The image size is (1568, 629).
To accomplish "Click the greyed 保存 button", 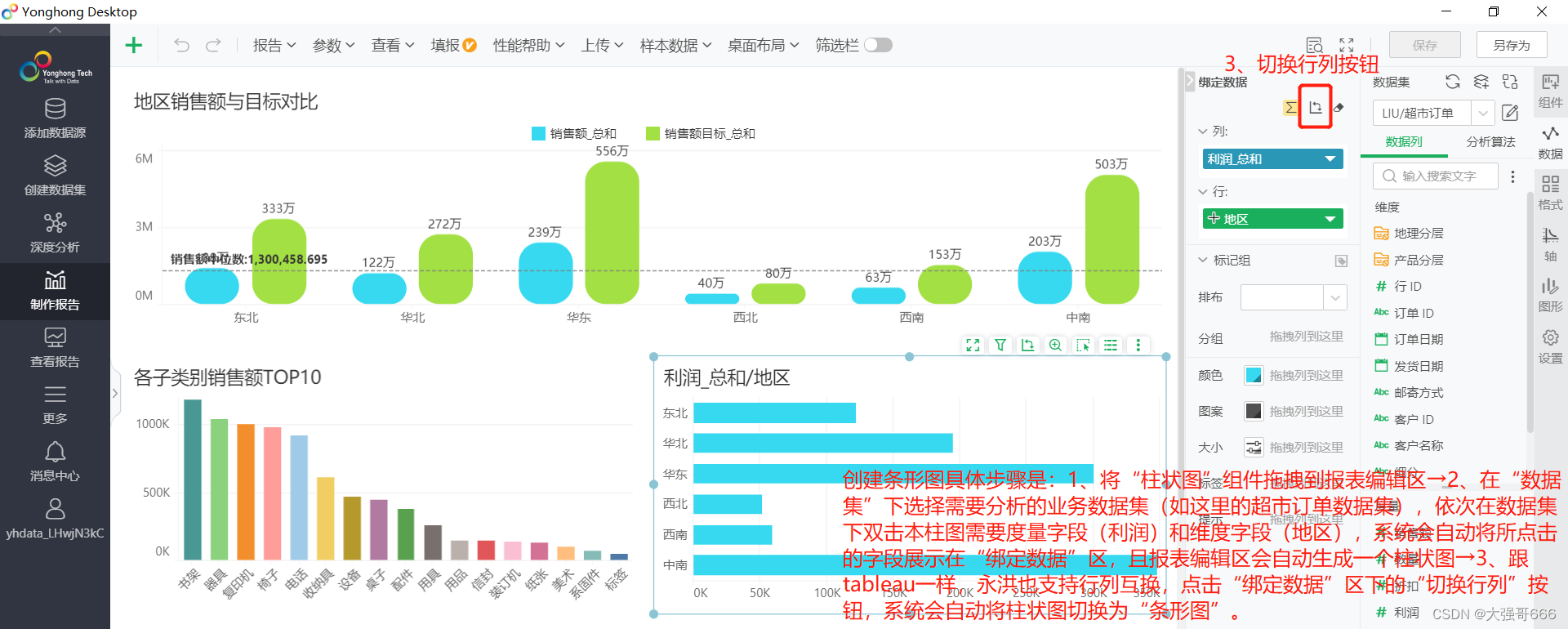I will pos(1425,45).
